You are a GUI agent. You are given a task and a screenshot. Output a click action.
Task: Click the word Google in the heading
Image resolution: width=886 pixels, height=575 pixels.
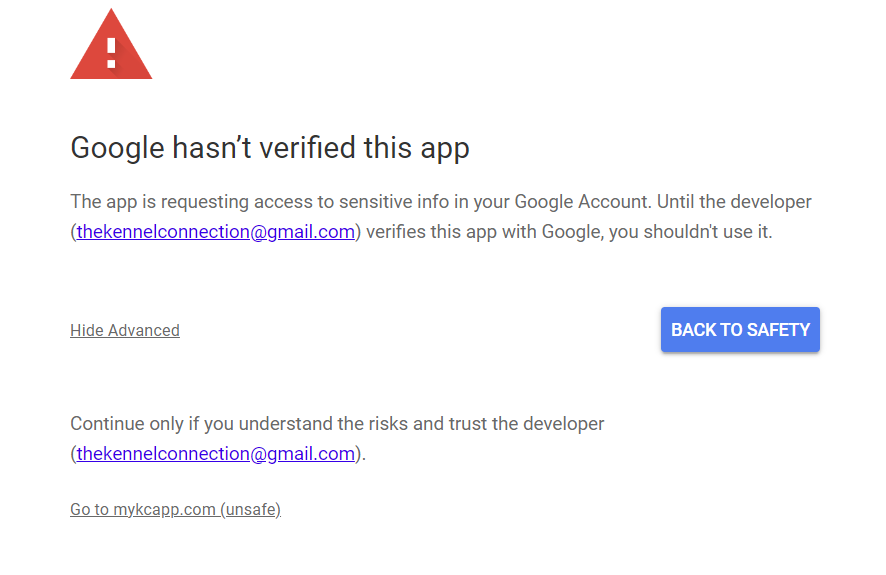click(118, 149)
